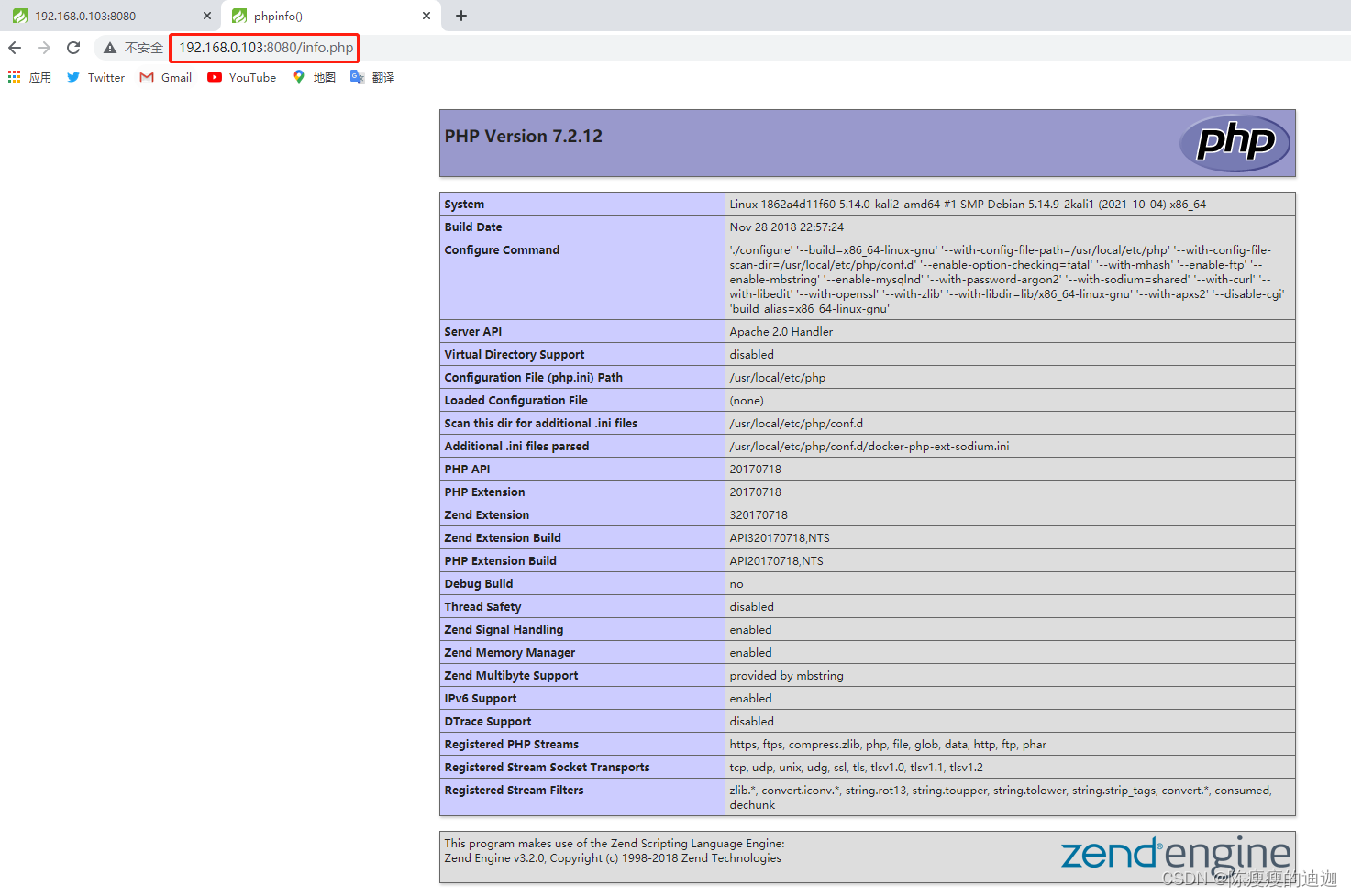Click the not-secure warning triangle icon
This screenshot has width=1351, height=896.
point(110,48)
